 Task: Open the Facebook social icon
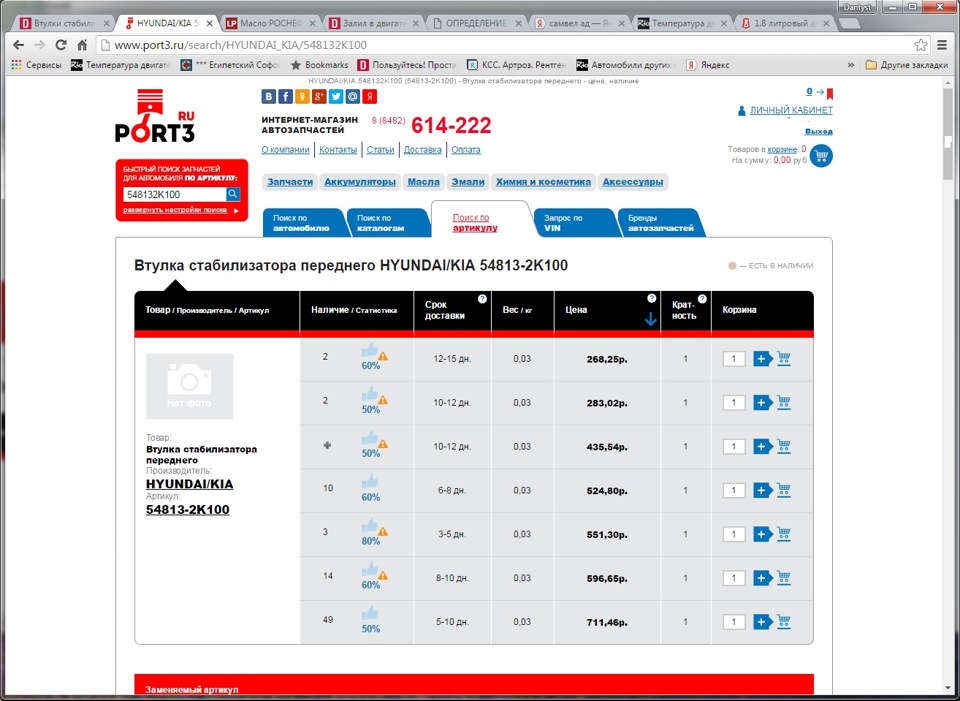(285, 97)
